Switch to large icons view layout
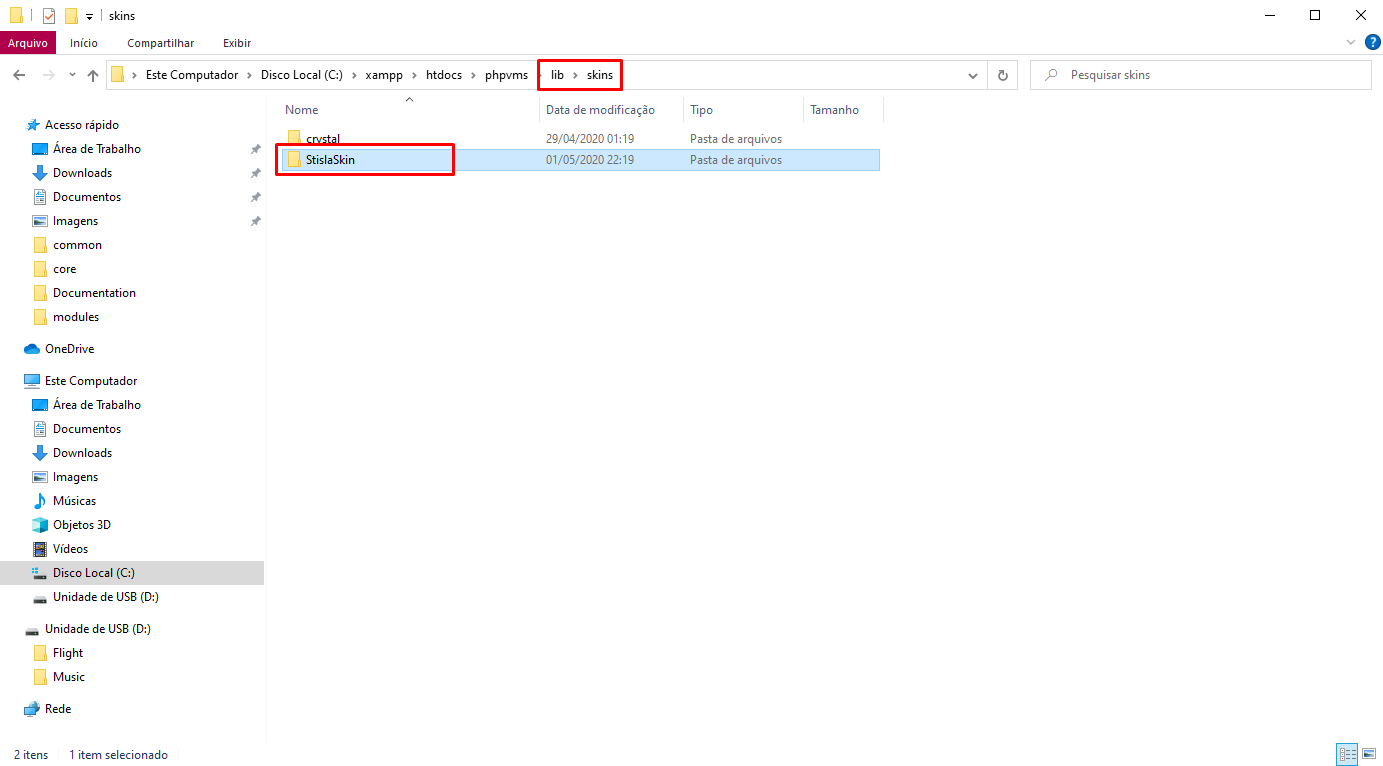Image resolution: width=1383 pixels, height=766 pixels. click(x=1368, y=754)
